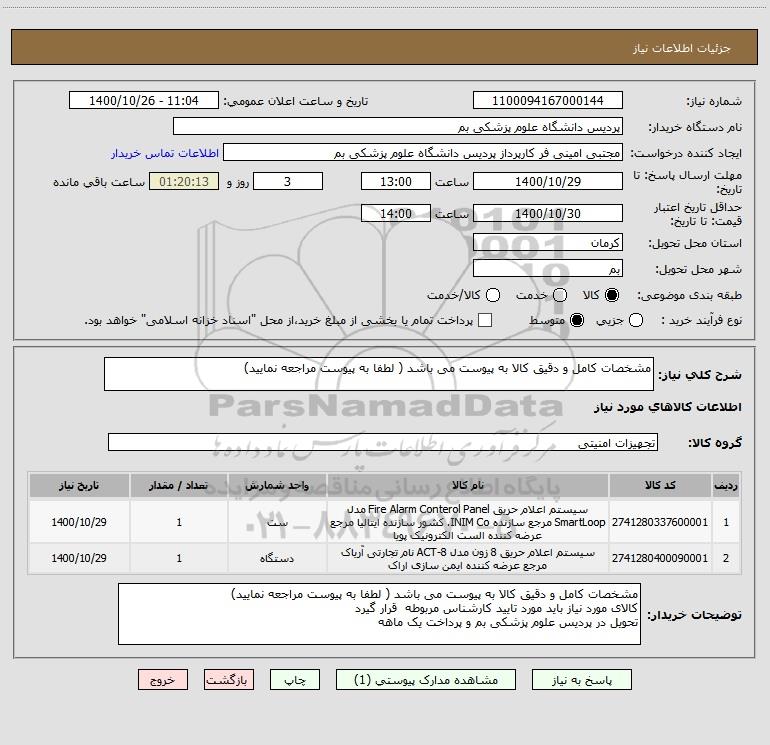This screenshot has width=770, height=745.
Task: Click the کد کالا column header
Action: [660, 485]
